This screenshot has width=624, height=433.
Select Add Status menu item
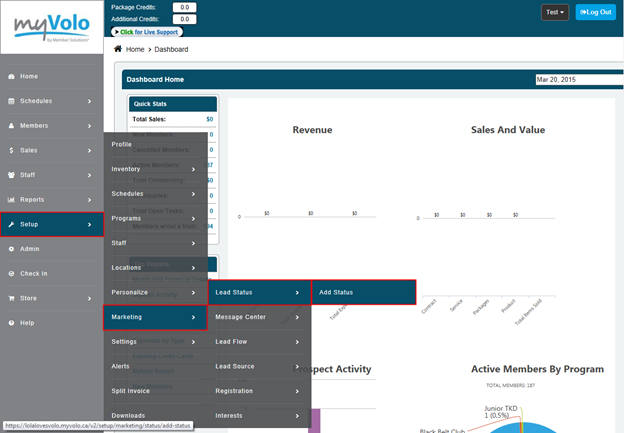(x=362, y=292)
